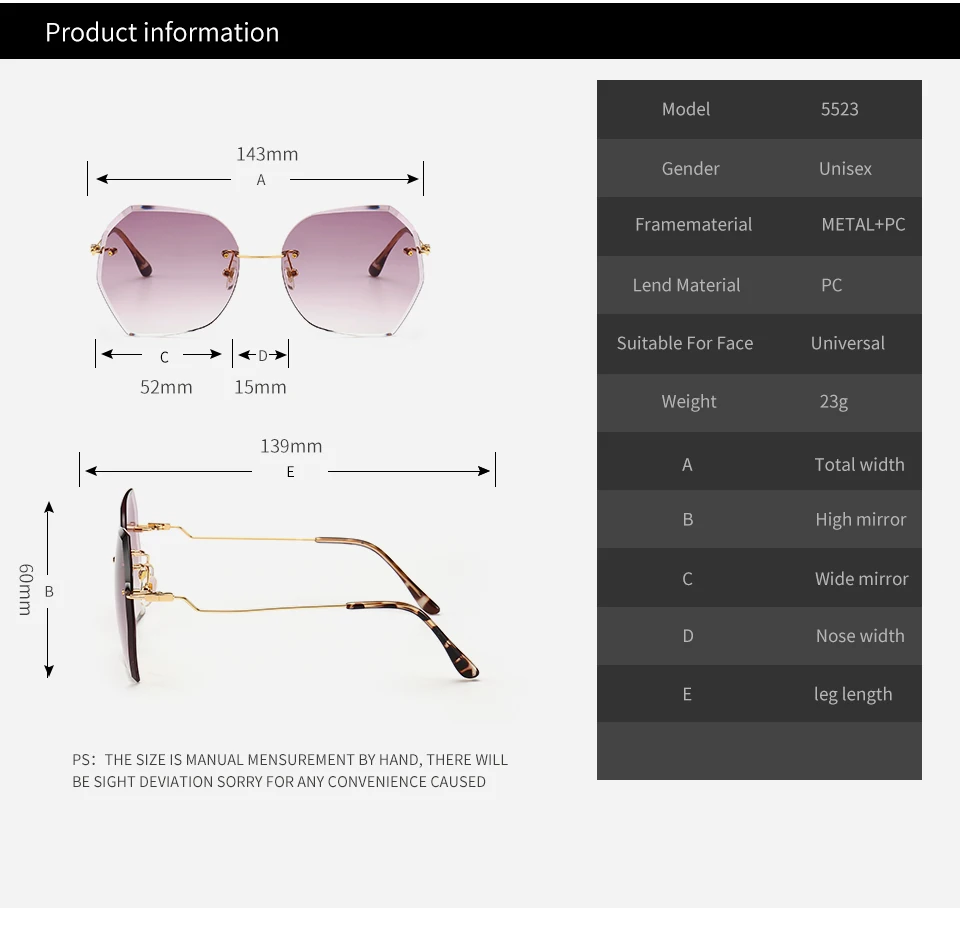The height and width of the screenshot is (932, 960).
Task: Click the 'METAL+PC' value
Action: 863,225
